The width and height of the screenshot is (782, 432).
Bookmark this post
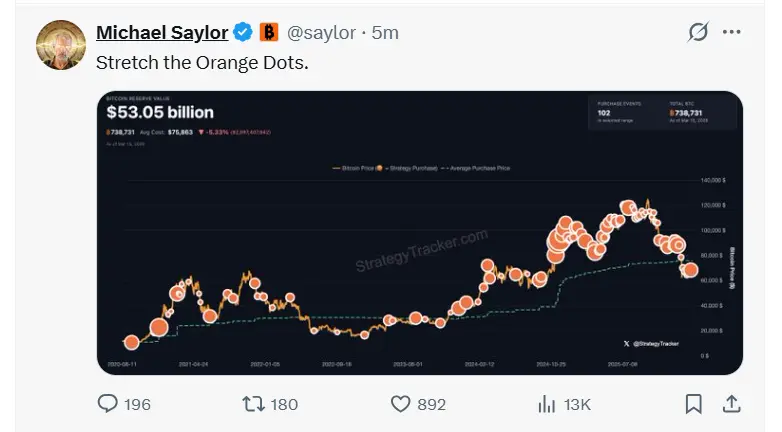[x=694, y=404]
